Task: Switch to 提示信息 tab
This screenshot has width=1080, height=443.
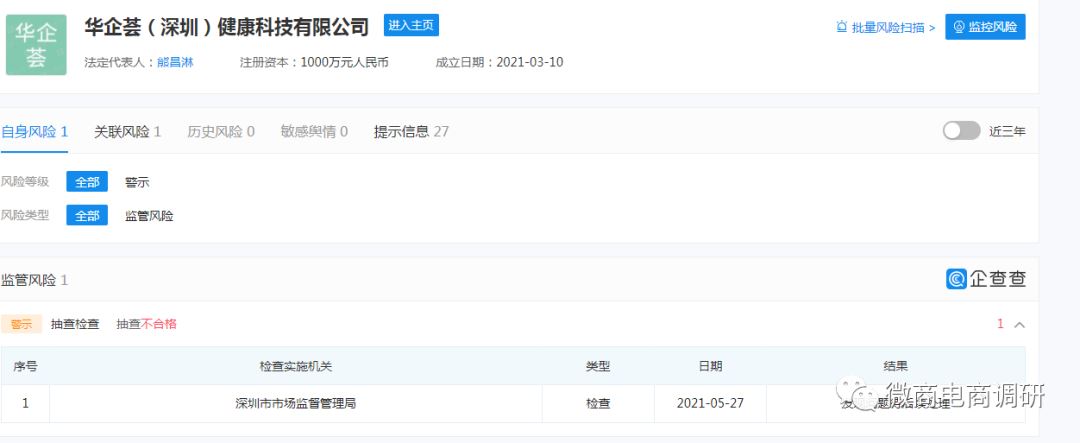Action: (x=411, y=132)
